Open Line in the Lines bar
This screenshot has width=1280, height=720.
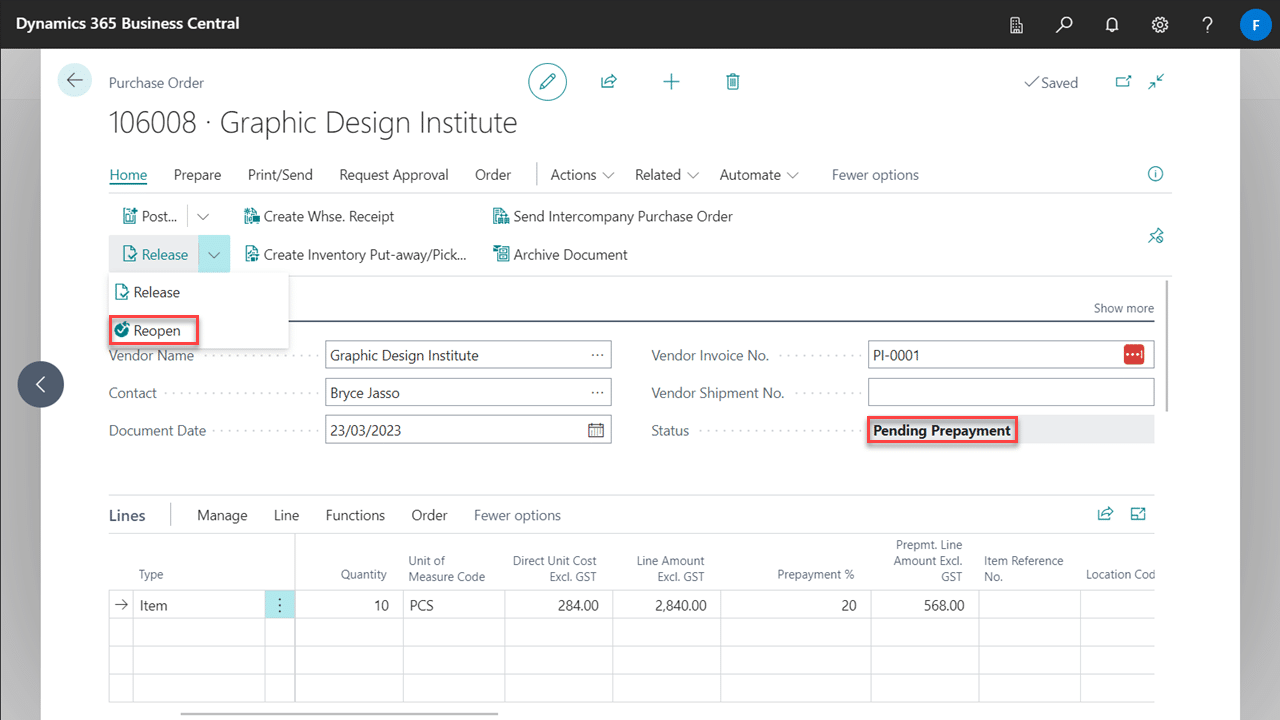(286, 515)
